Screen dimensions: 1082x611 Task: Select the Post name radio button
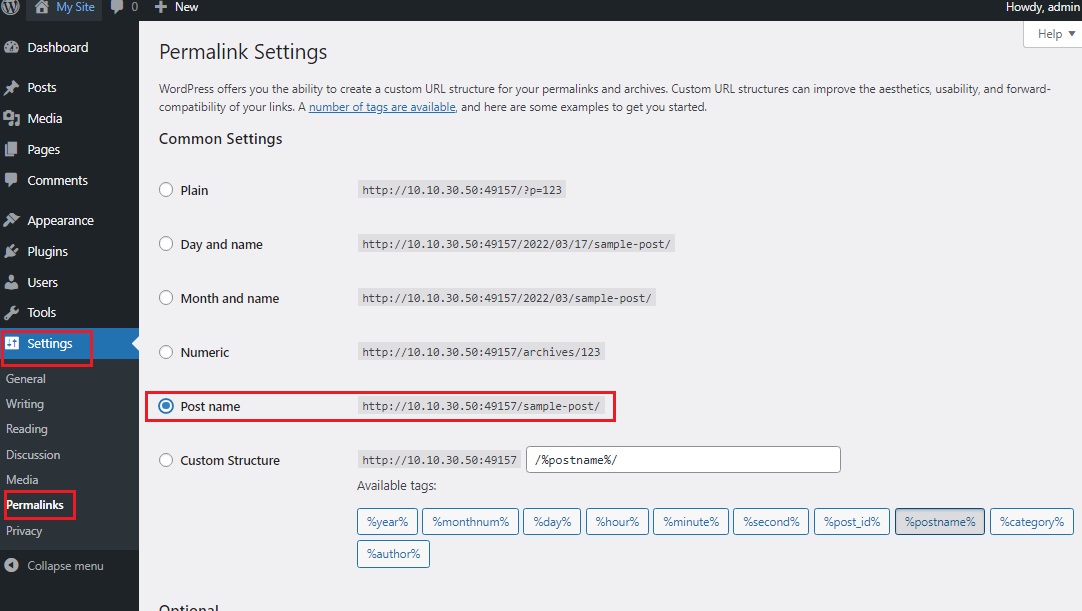(x=166, y=406)
